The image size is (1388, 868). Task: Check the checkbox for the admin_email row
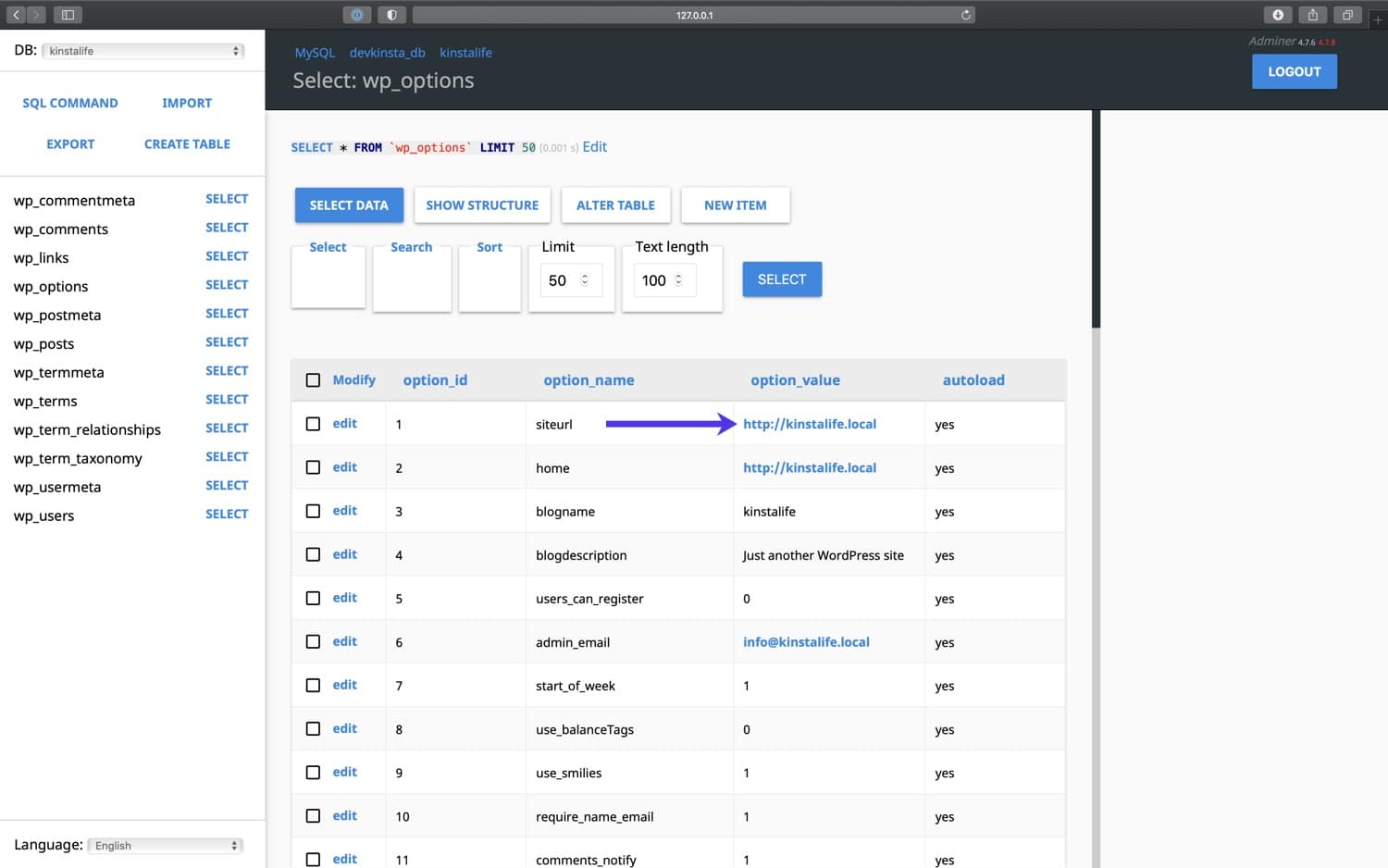click(x=313, y=641)
